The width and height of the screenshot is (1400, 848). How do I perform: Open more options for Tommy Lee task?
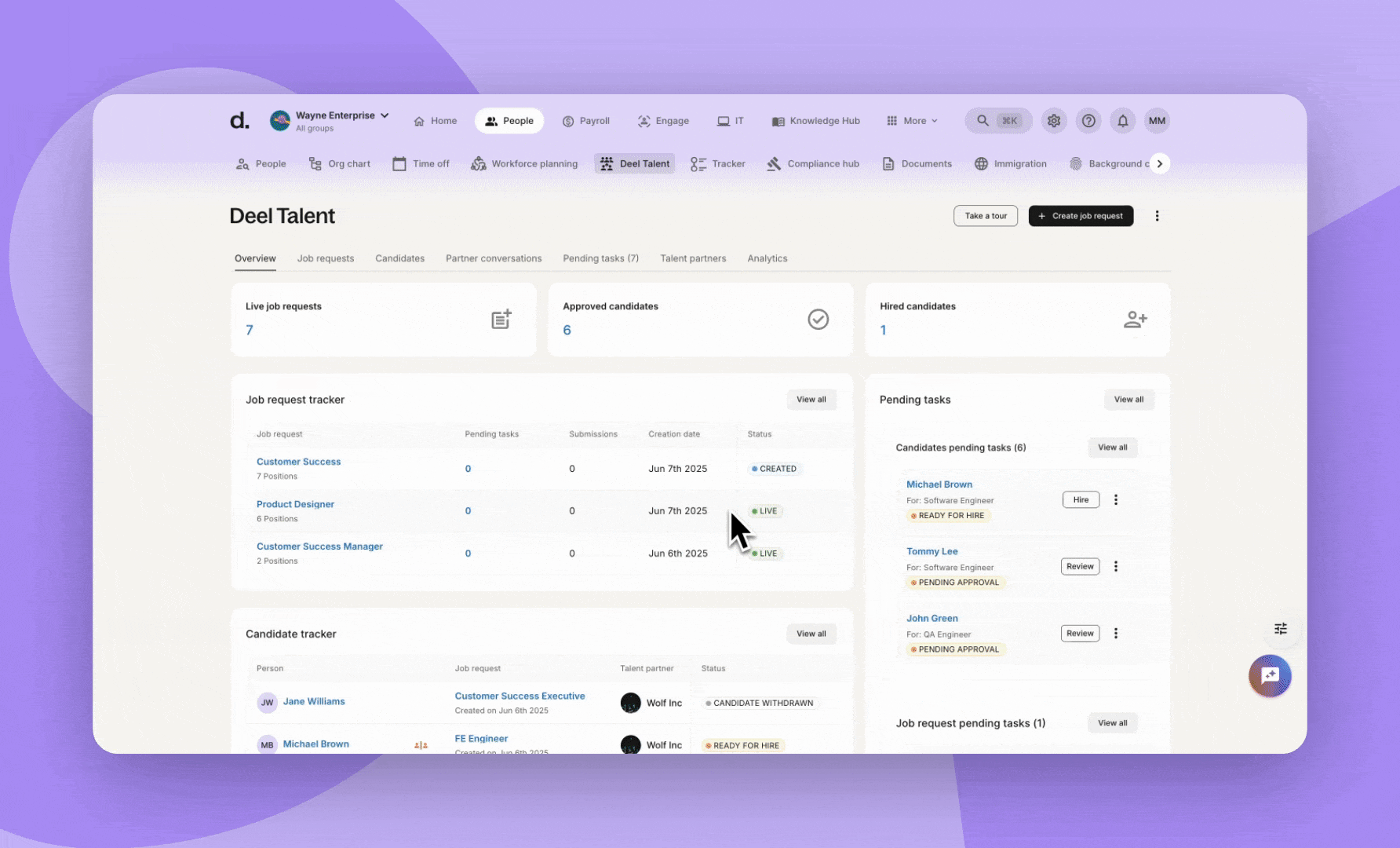click(1115, 566)
